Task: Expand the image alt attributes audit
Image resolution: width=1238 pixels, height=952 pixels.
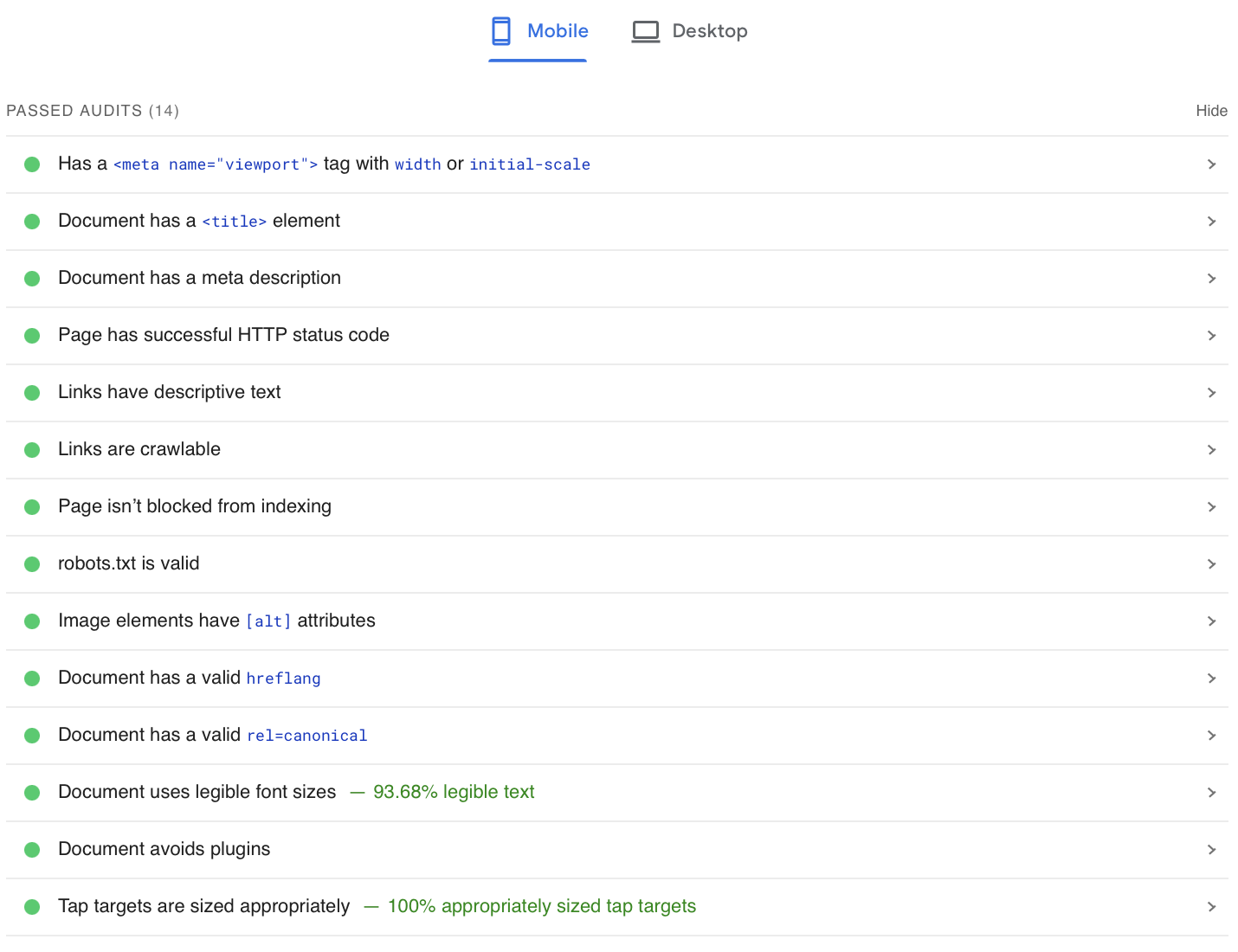Action: [x=1211, y=621]
